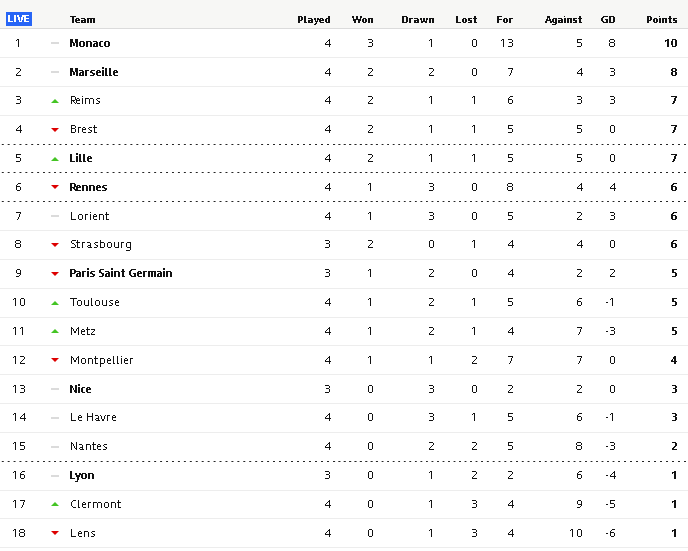Click Lens red down arrow icon
The image size is (688, 551).
pyautogui.click(x=55, y=533)
